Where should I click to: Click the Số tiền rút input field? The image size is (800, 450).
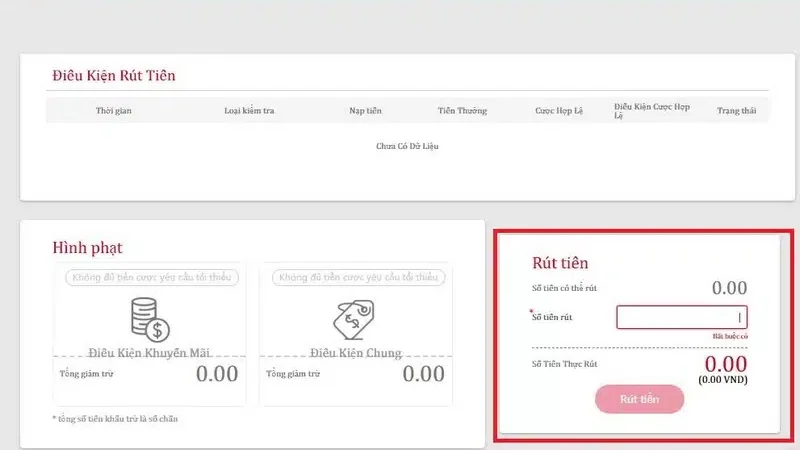pos(681,317)
